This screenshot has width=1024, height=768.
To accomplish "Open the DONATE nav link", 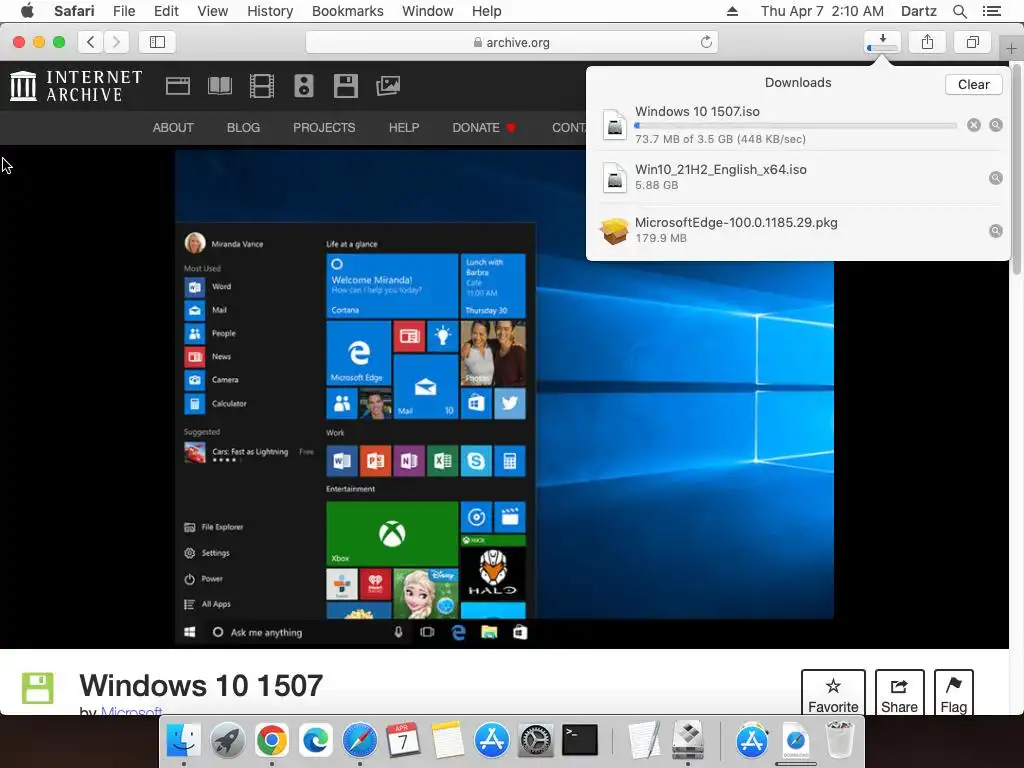I will tap(484, 128).
